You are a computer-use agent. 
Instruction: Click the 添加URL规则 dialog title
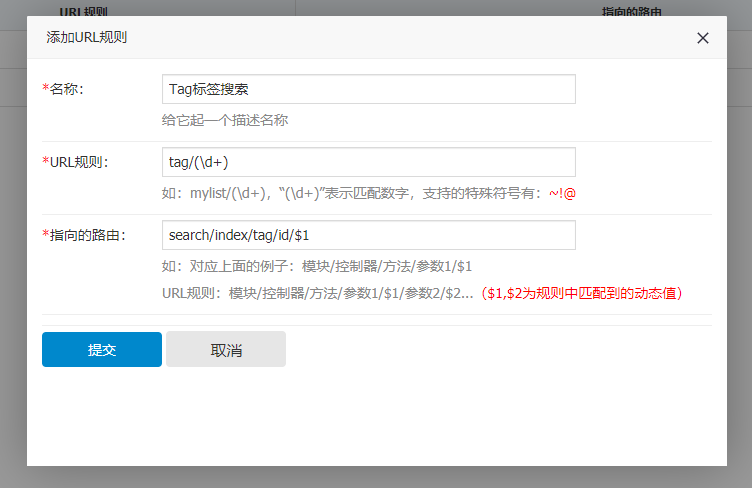pos(86,38)
